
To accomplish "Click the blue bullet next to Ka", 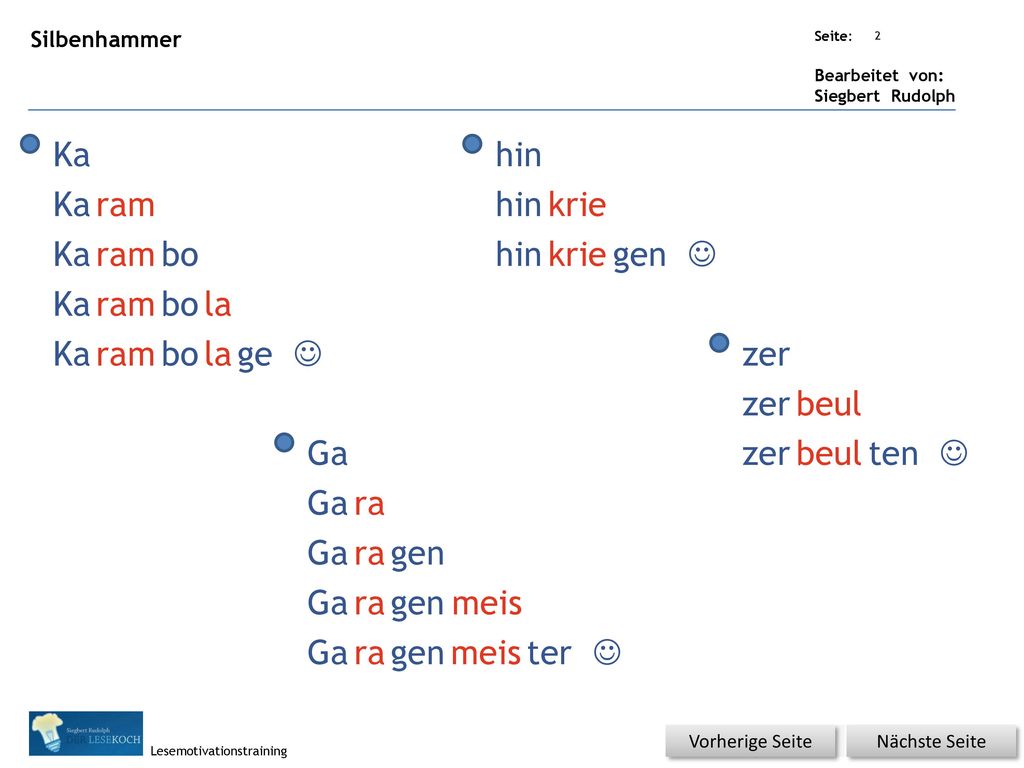I will point(30,144).
